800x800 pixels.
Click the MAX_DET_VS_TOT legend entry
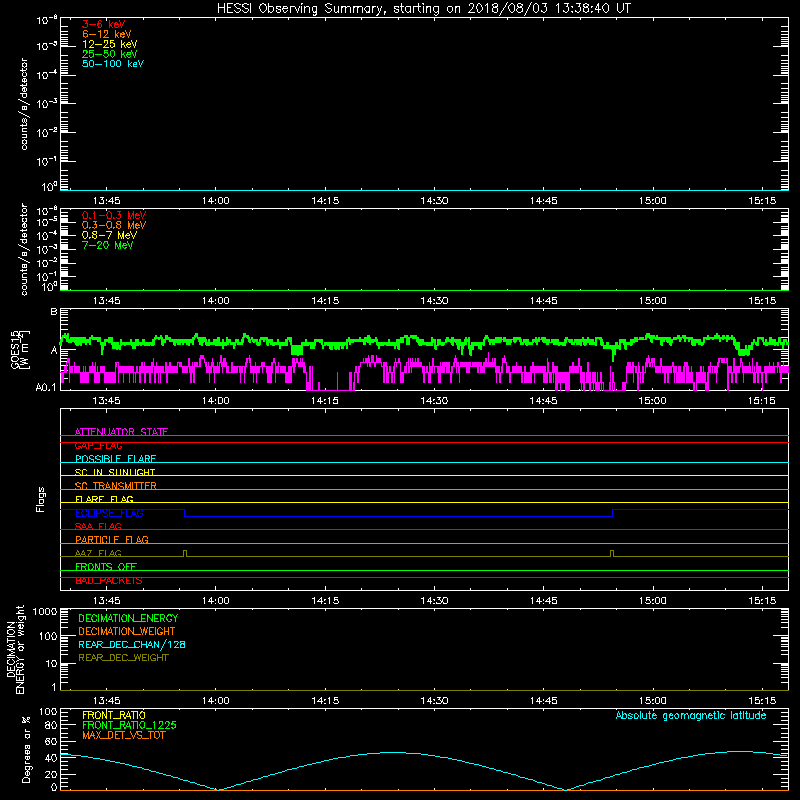click(x=123, y=735)
